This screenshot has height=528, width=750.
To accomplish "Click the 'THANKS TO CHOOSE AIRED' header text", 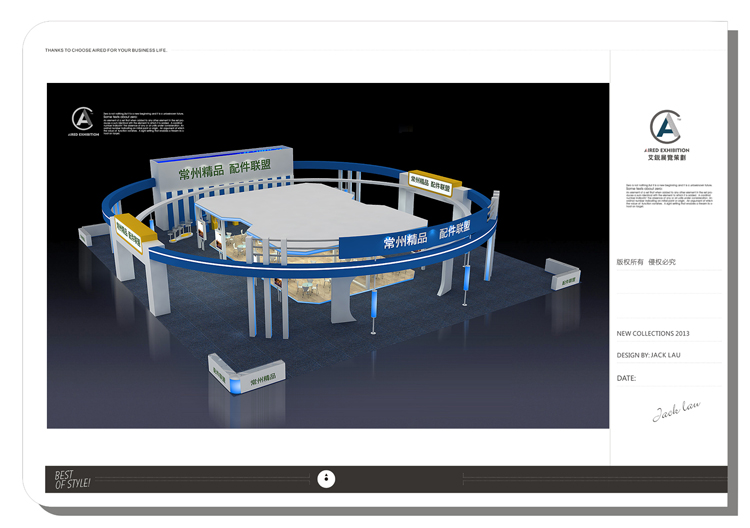I will click(x=106, y=50).
